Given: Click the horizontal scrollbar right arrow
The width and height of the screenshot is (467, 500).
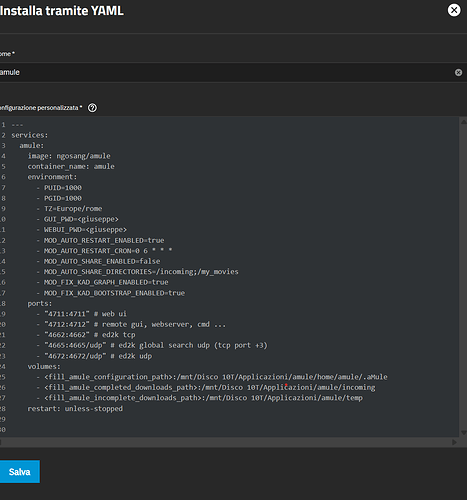Looking at the screenshot, I should point(454,442).
